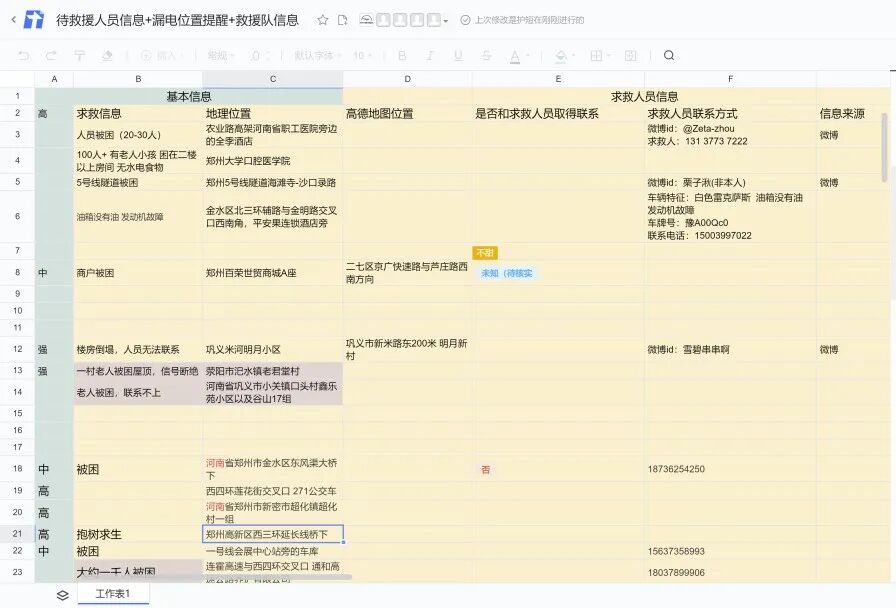Click the 地理位置 column title cell

(x=273, y=113)
